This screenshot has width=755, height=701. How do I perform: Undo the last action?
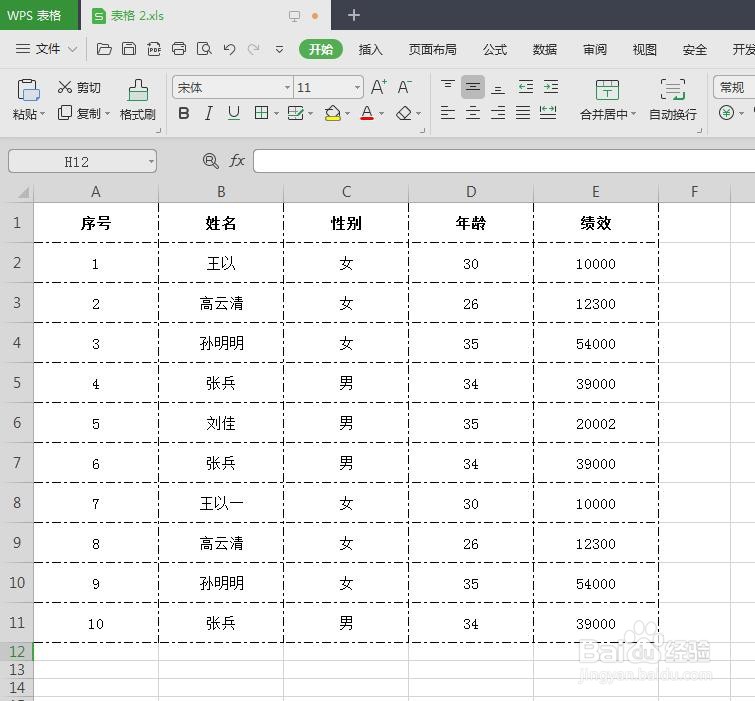tap(230, 49)
